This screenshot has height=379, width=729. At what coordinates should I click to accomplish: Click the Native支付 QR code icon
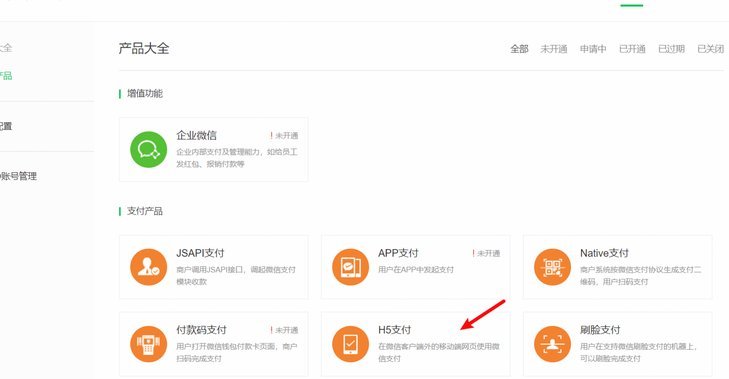pos(552,267)
